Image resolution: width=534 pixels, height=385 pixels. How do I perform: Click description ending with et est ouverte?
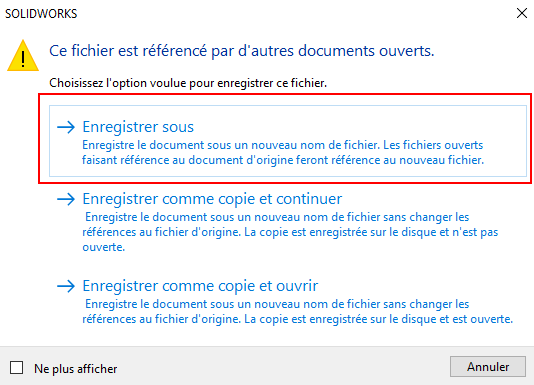pos(297,311)
